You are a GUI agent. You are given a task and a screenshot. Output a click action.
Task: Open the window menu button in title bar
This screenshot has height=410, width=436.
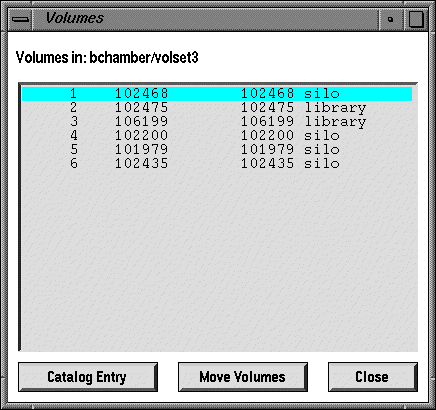(20, 19)
